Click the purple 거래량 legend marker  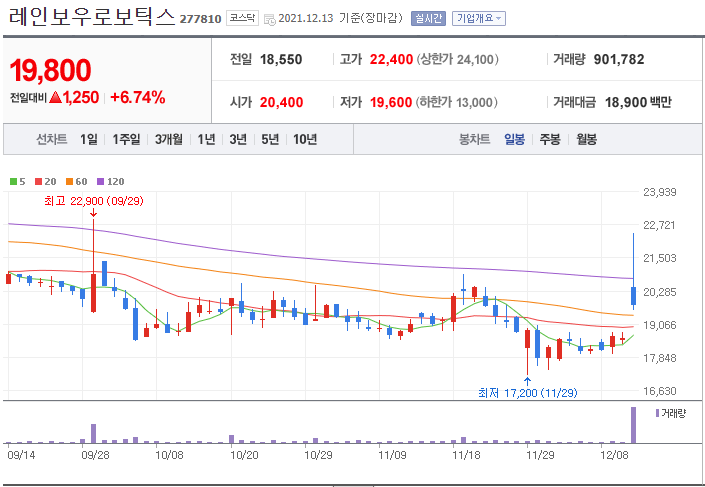pyautogui.click(x=657, y=413)
